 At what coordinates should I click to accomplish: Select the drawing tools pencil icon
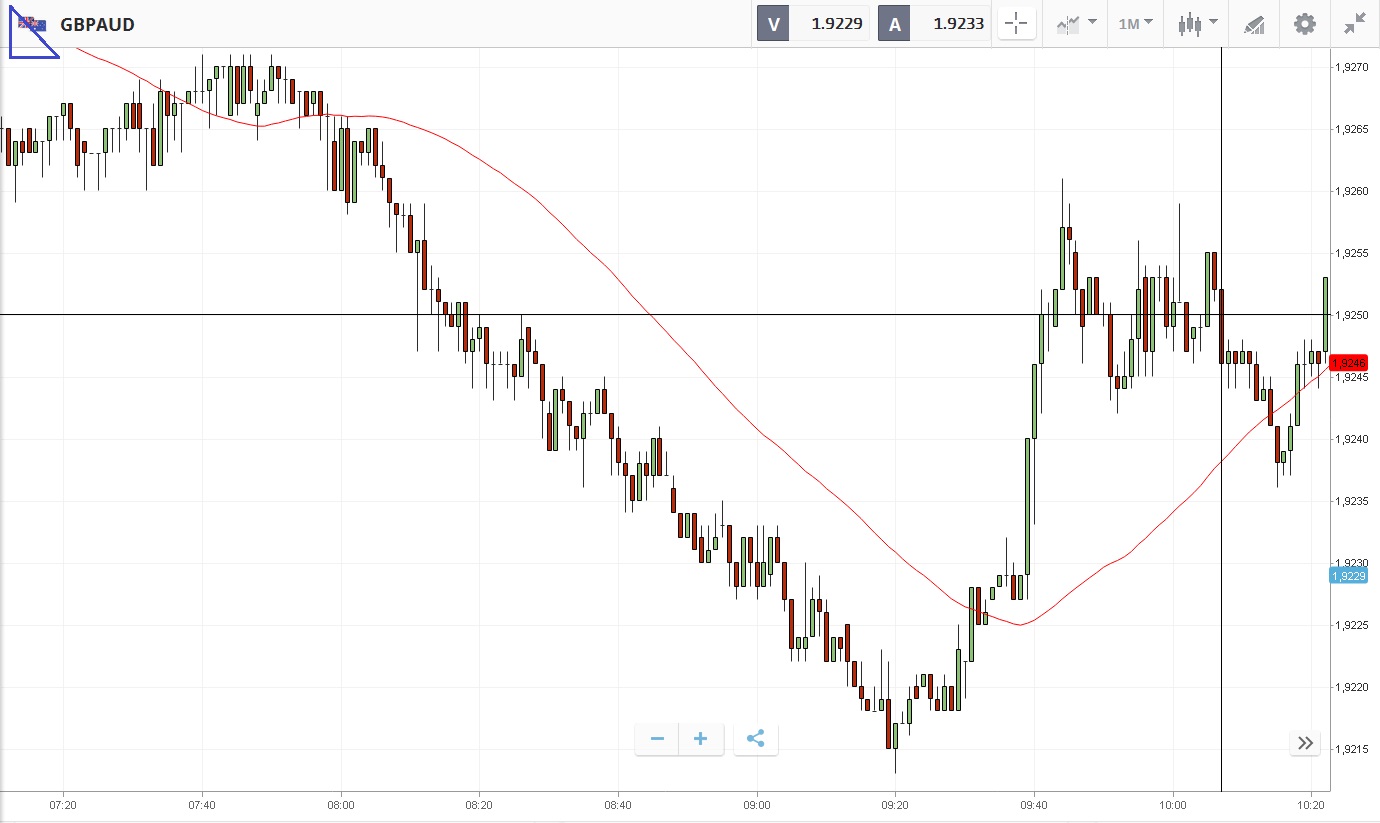[x=1254, y=24]
